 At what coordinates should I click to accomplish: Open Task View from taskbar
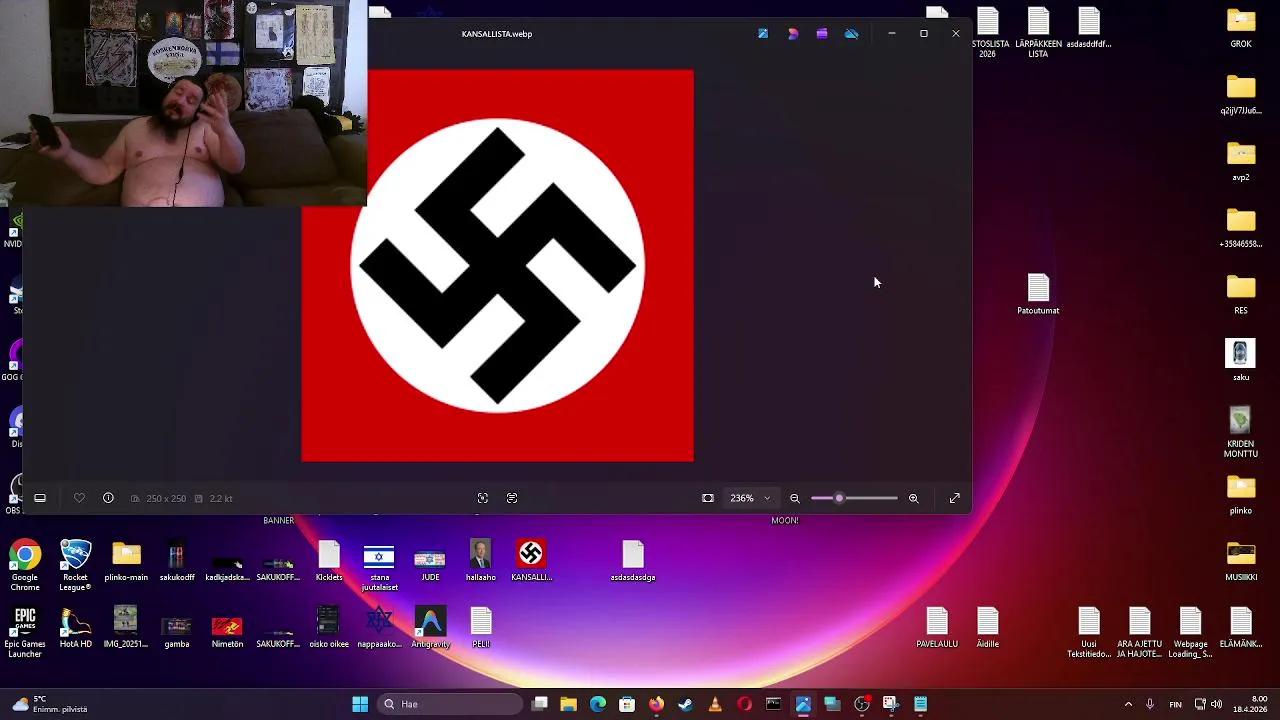point(540,704)
